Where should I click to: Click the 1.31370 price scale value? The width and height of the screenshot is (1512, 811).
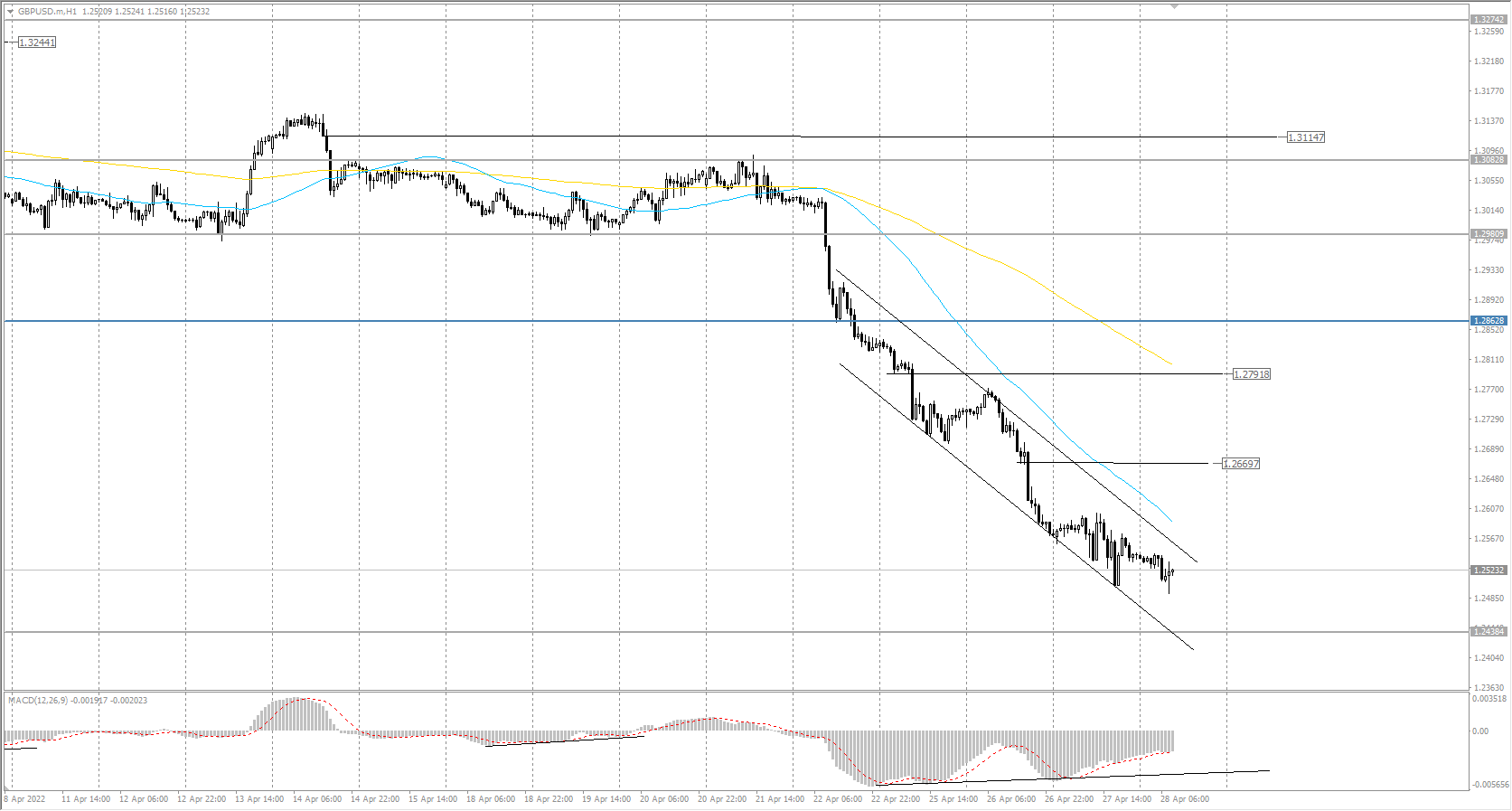click(1489, 121)
